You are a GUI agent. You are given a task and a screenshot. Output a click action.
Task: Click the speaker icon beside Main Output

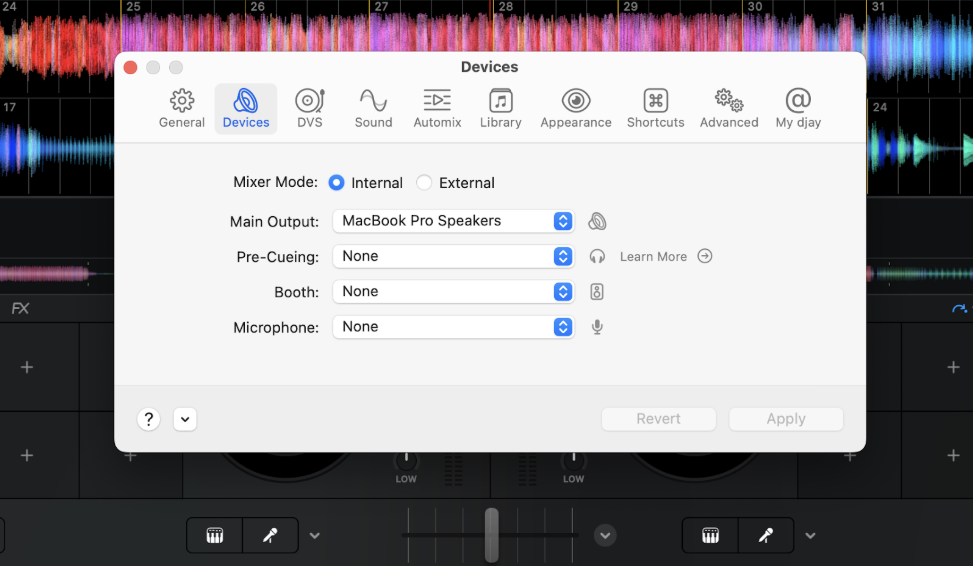(x=597, y=221)
